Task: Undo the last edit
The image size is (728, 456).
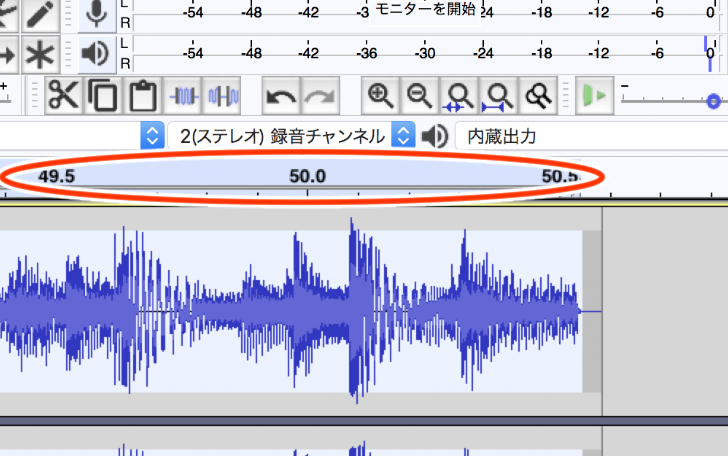Action: (x=281, y=96)
